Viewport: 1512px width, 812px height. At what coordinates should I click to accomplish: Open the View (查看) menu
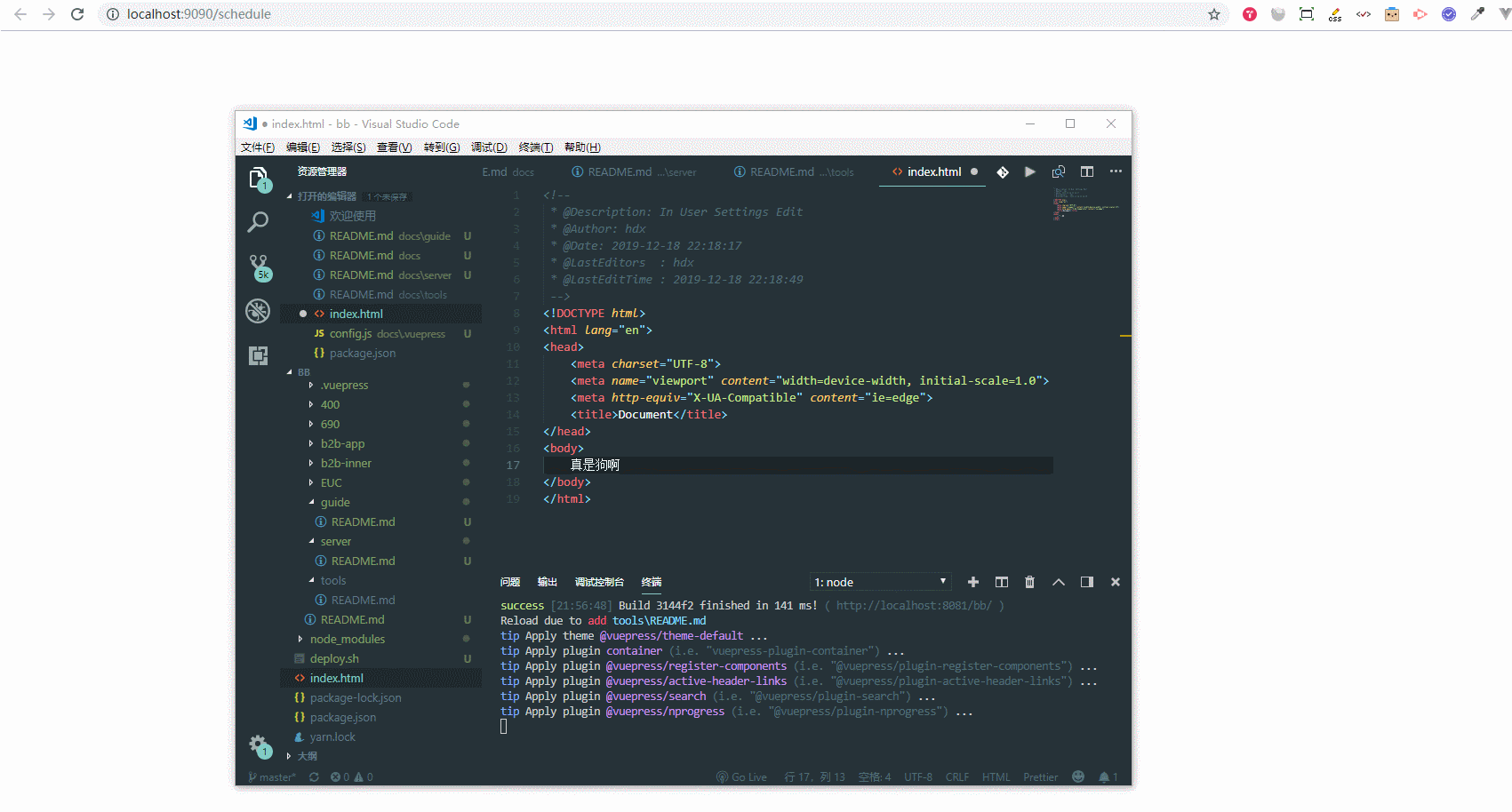click(395, 147)
